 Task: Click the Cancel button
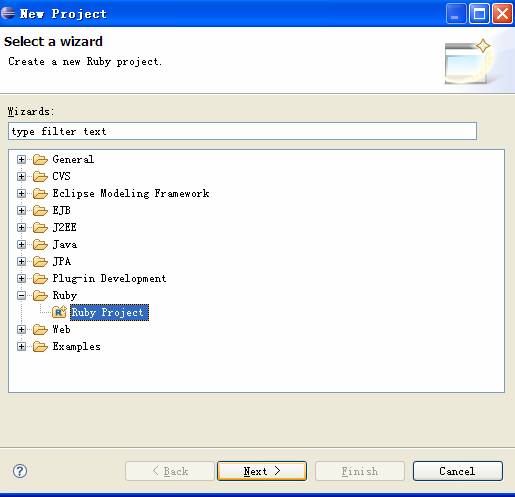458,471
